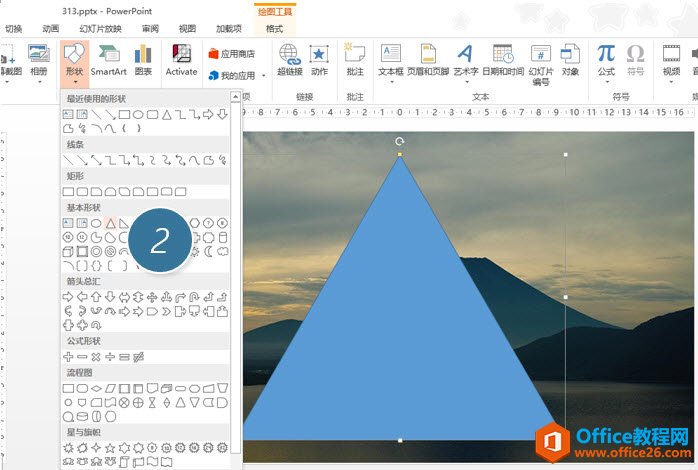Expand the 相册 (Photo Album) dropdown
This screenshot has height=470, width=698.
[x=39, y=82]
